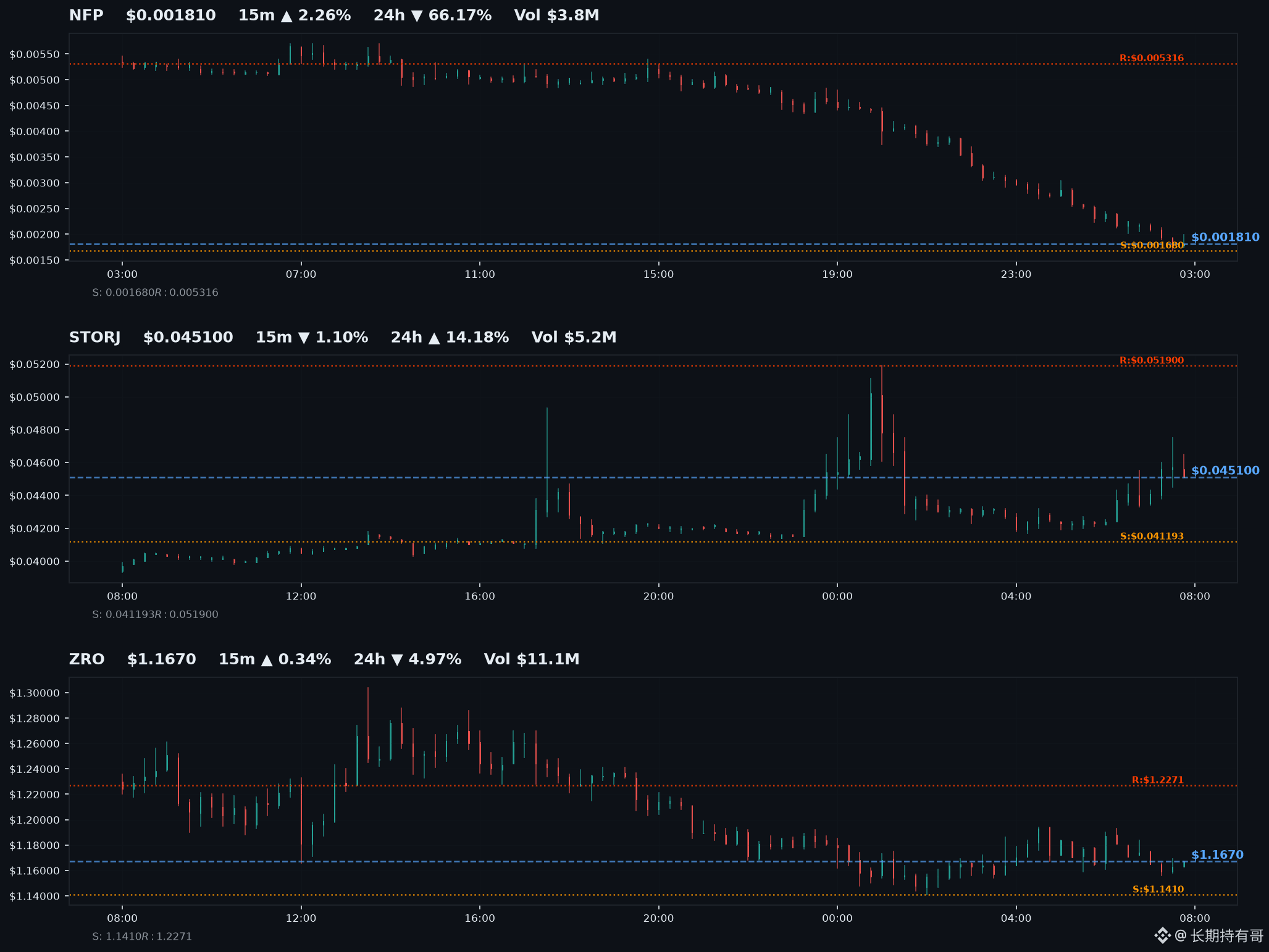This screenshot has width=1269, height=952.
Task: Click the 04:00 time label under ZRO chart
Action: pos(1016,919)
